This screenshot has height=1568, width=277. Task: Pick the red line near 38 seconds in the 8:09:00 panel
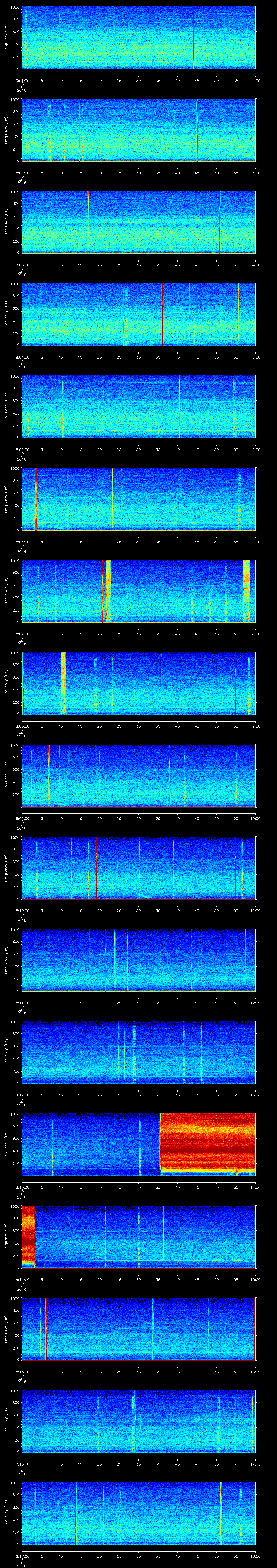(169, 775)
